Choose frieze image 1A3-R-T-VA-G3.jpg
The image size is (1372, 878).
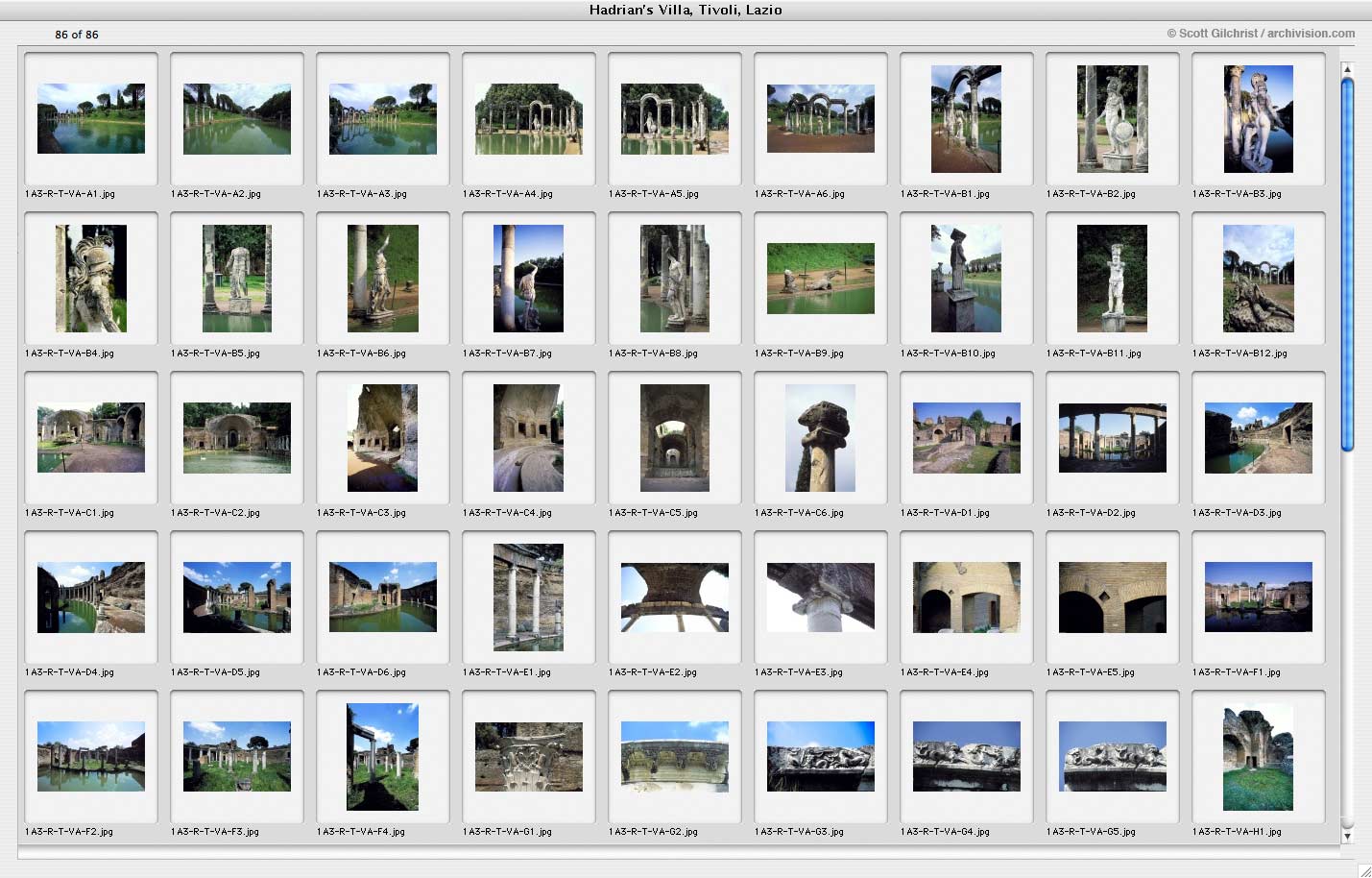(x=821, y=757)
